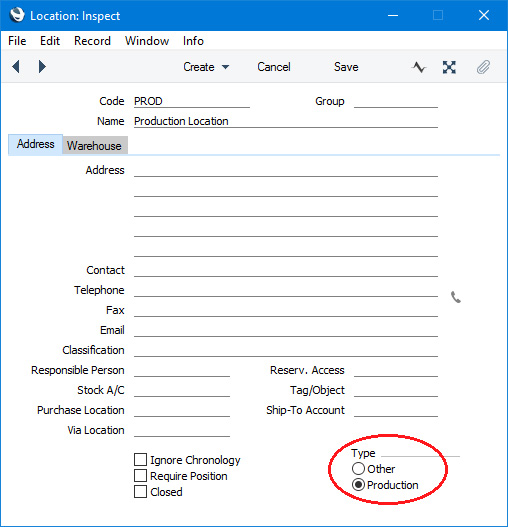508x527 pixels.
Task: Open attachments paperclip icon
Action: click(x=483, y=67)
